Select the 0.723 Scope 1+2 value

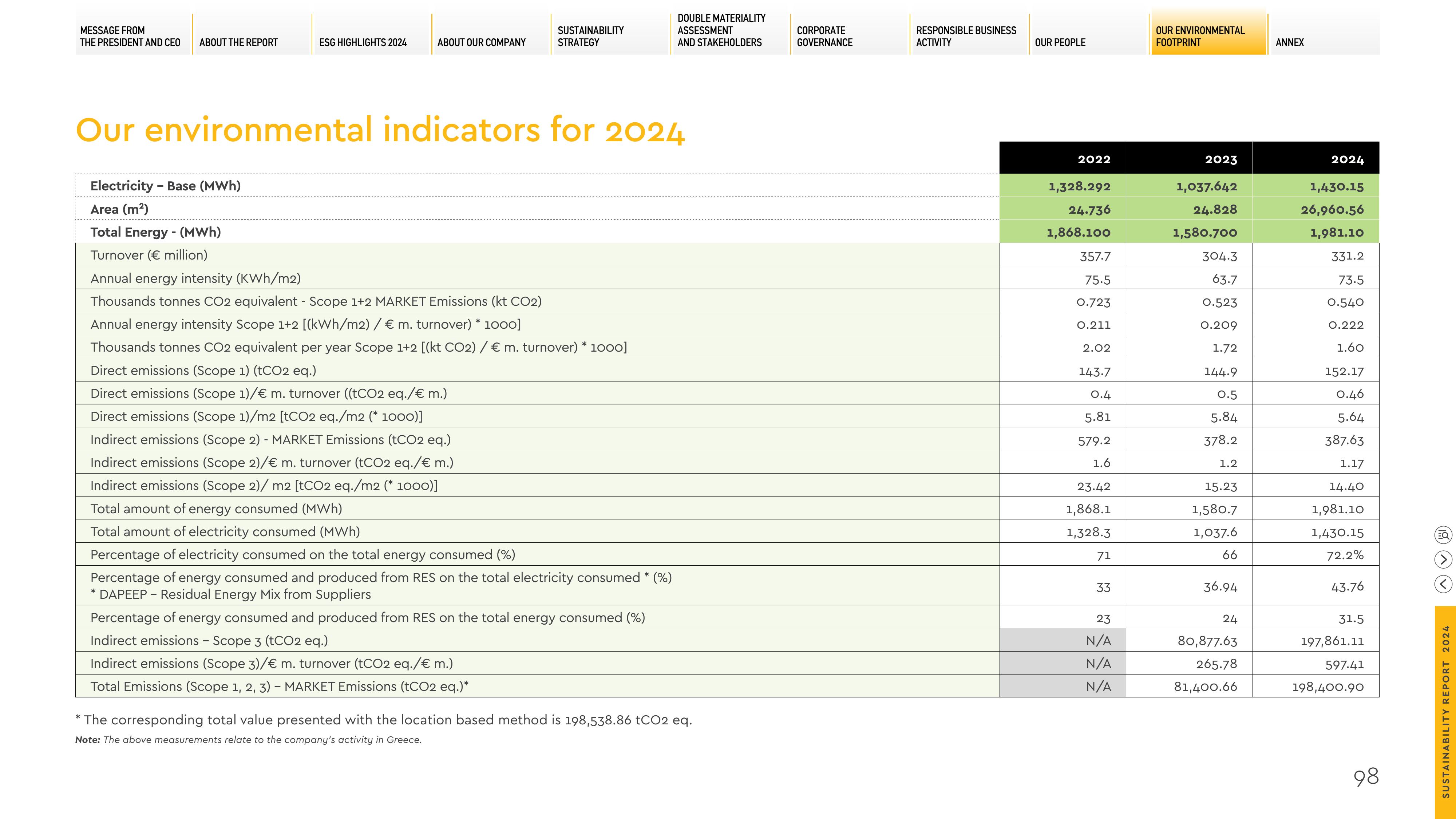click(x=1094, y=302)
